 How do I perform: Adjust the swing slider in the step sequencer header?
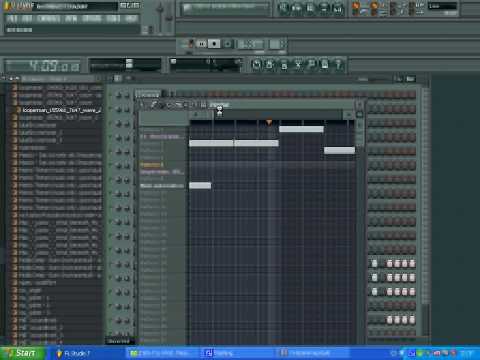coord(377,79)
